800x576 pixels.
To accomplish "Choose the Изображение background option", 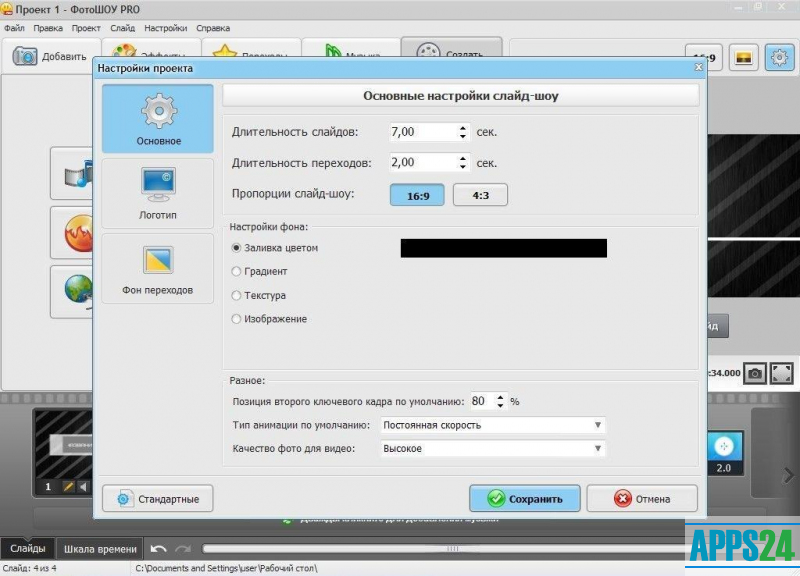I will coord(237,320).
